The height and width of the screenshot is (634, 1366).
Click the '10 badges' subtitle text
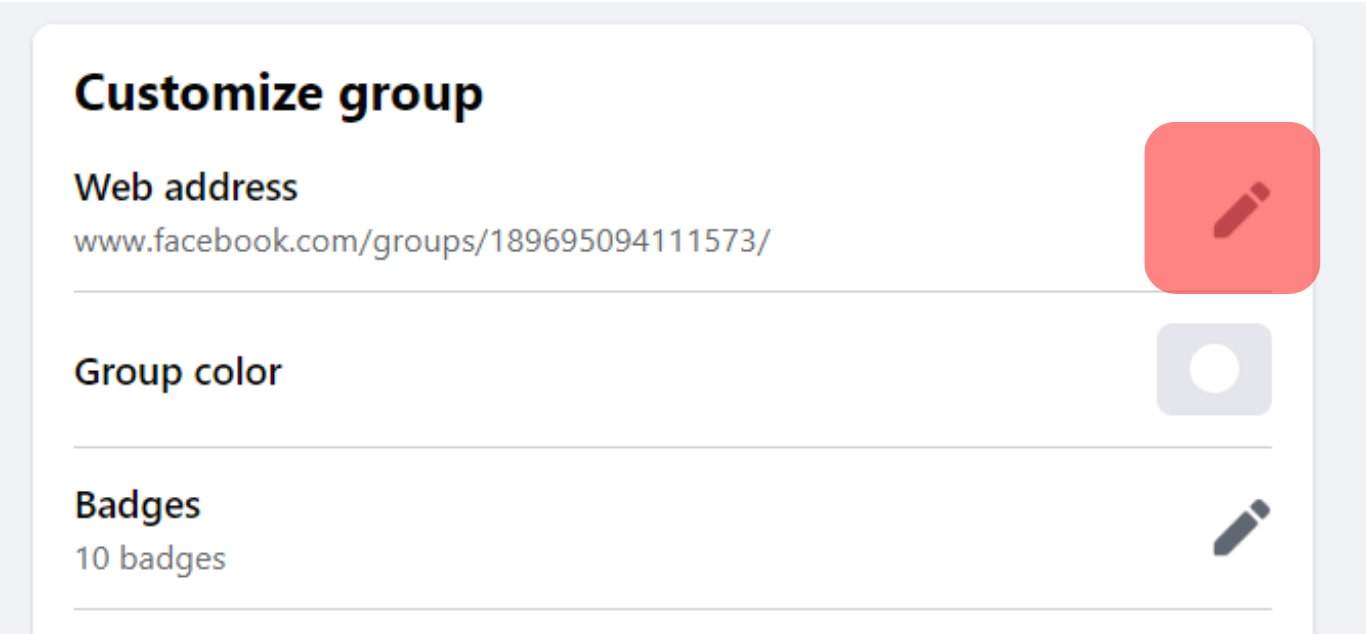(150, 558)
